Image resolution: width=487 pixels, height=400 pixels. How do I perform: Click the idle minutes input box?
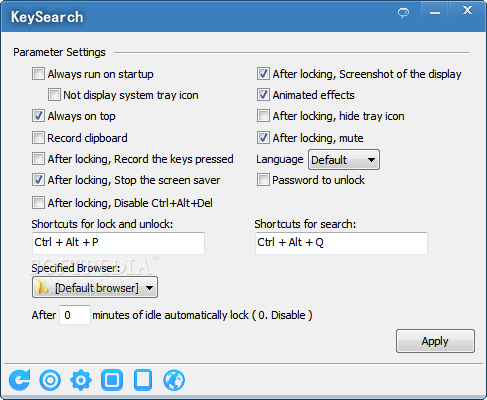[x=75, y=315]
